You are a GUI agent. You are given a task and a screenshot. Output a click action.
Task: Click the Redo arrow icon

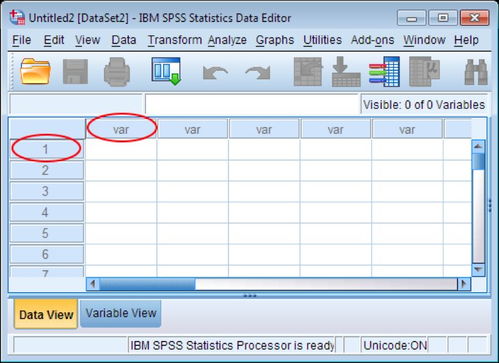click(x=258, y=73)
